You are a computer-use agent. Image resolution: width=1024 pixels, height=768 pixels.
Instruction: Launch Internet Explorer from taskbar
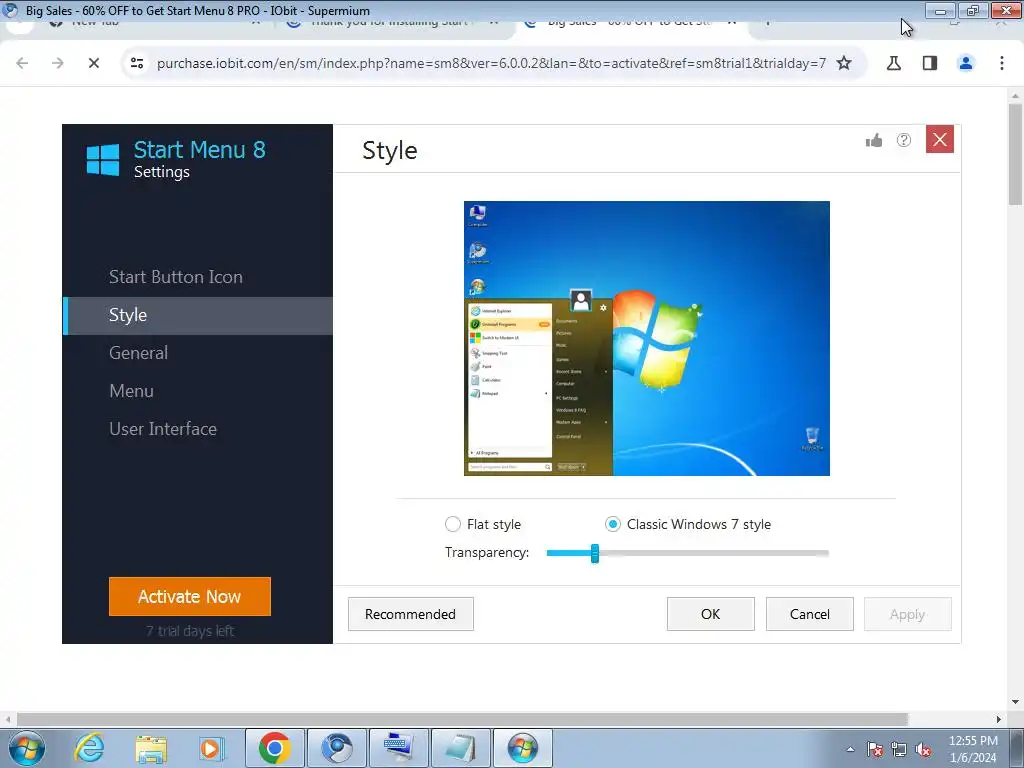point(89,748)
